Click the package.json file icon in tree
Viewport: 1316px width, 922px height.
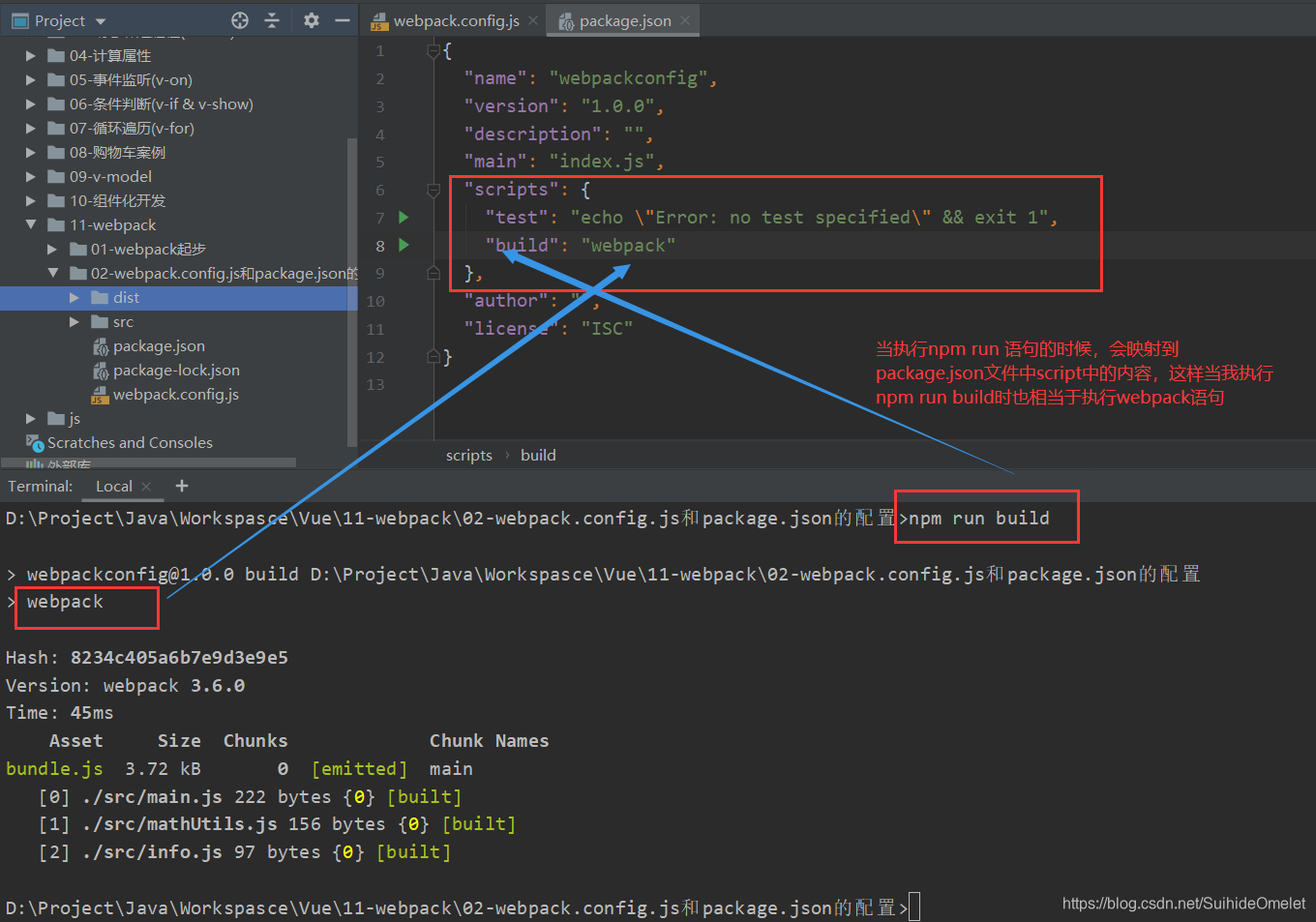[x=100, y=346]
